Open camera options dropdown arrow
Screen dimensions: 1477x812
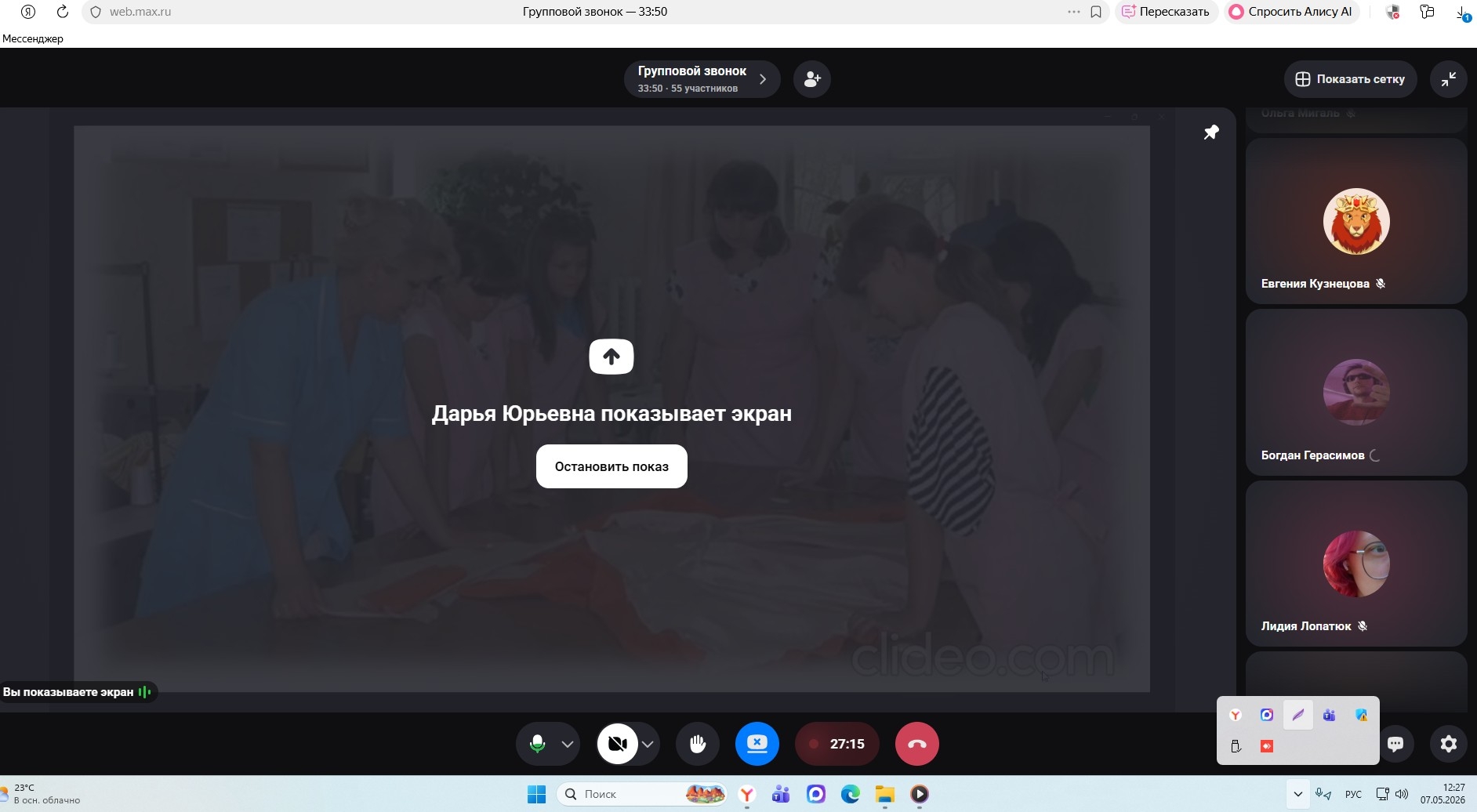(x=648, y=745)
